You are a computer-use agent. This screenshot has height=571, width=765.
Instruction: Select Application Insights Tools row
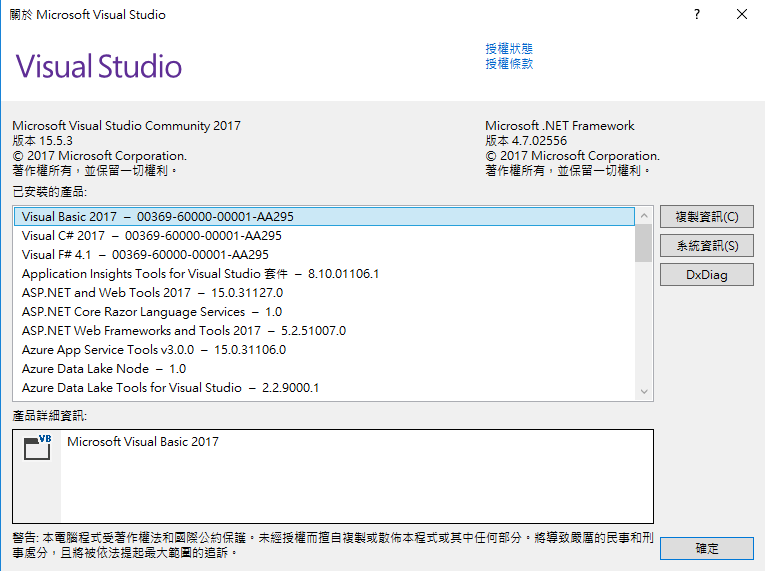pos(324,274)
